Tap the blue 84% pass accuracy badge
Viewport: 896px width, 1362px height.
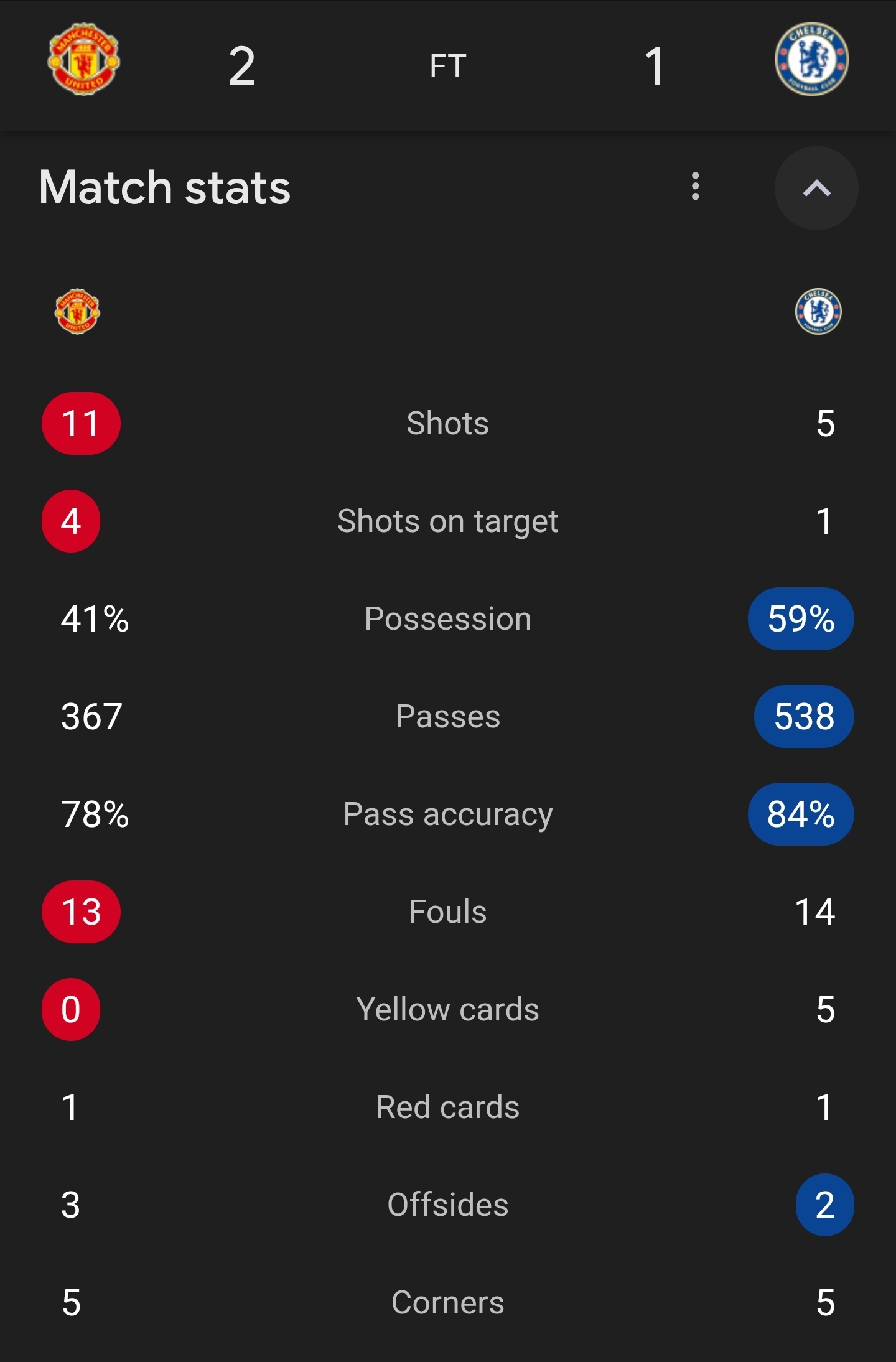801,814
